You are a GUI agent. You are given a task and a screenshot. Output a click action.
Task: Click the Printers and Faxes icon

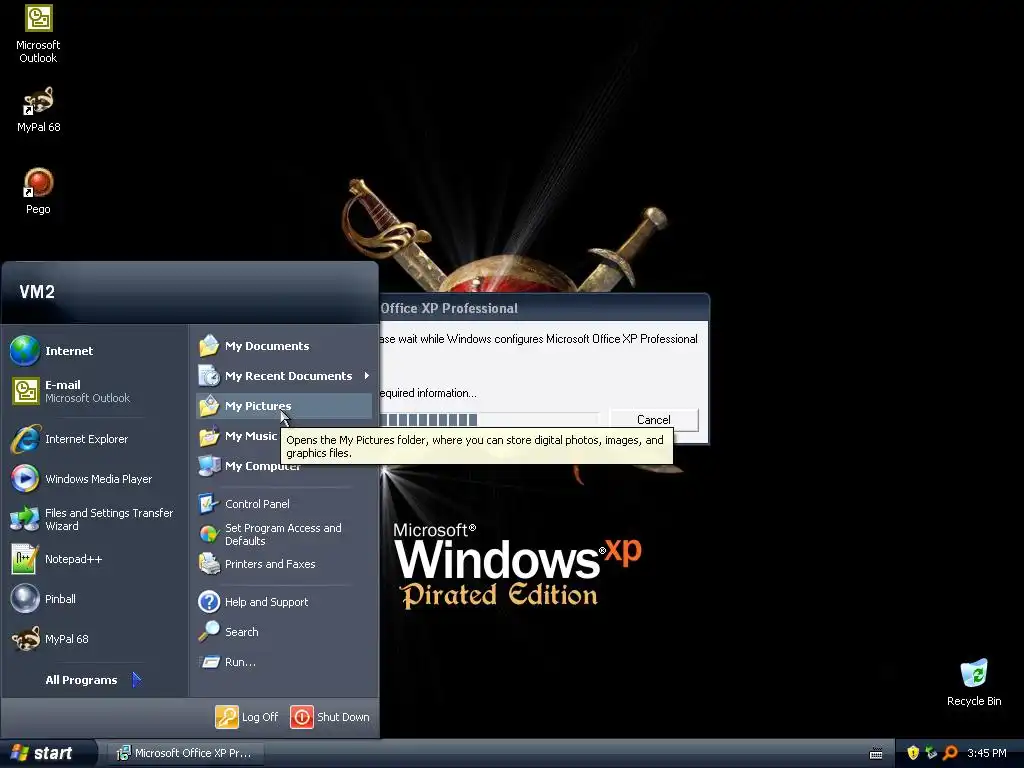click(209, 564)
